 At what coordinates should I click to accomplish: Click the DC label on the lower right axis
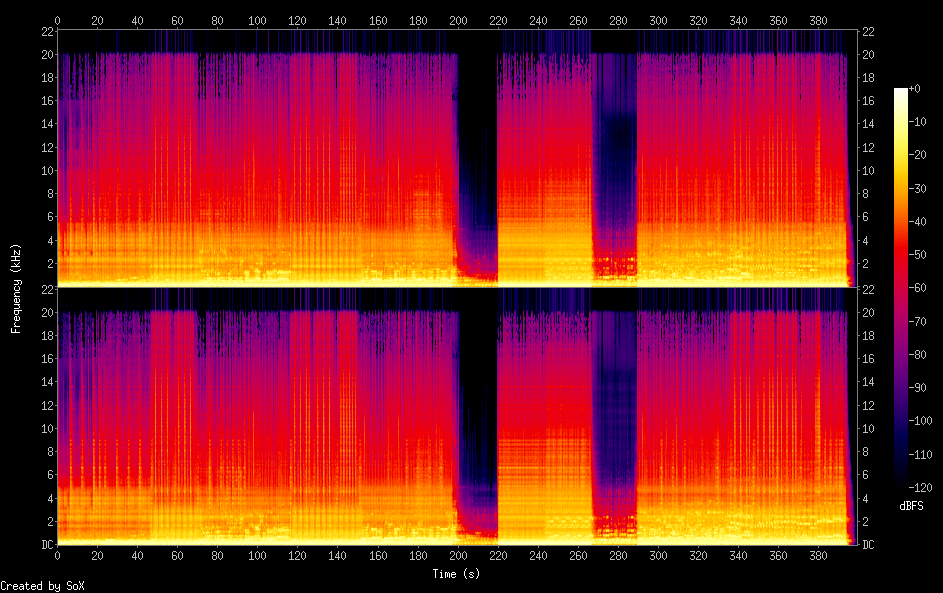click(x=869, y=544)
